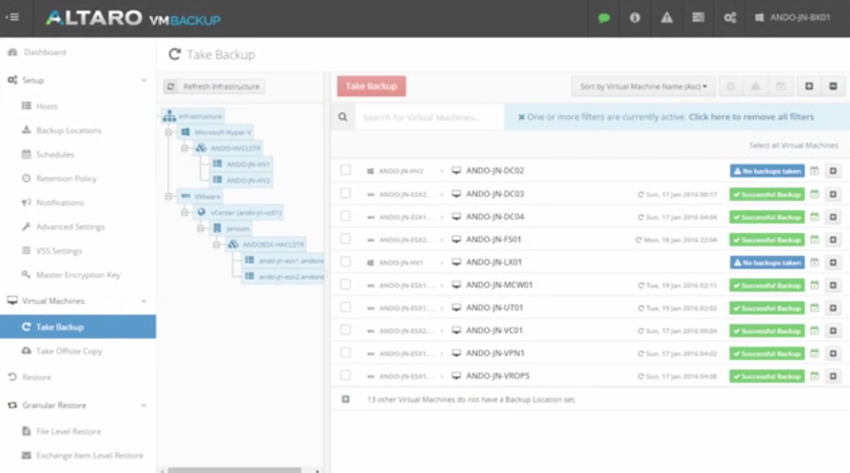Image resolution: width=850 pixels, height=473 pixels.
Task: Open Dashboard in the sidebar
Action: [x=45, y=53]
